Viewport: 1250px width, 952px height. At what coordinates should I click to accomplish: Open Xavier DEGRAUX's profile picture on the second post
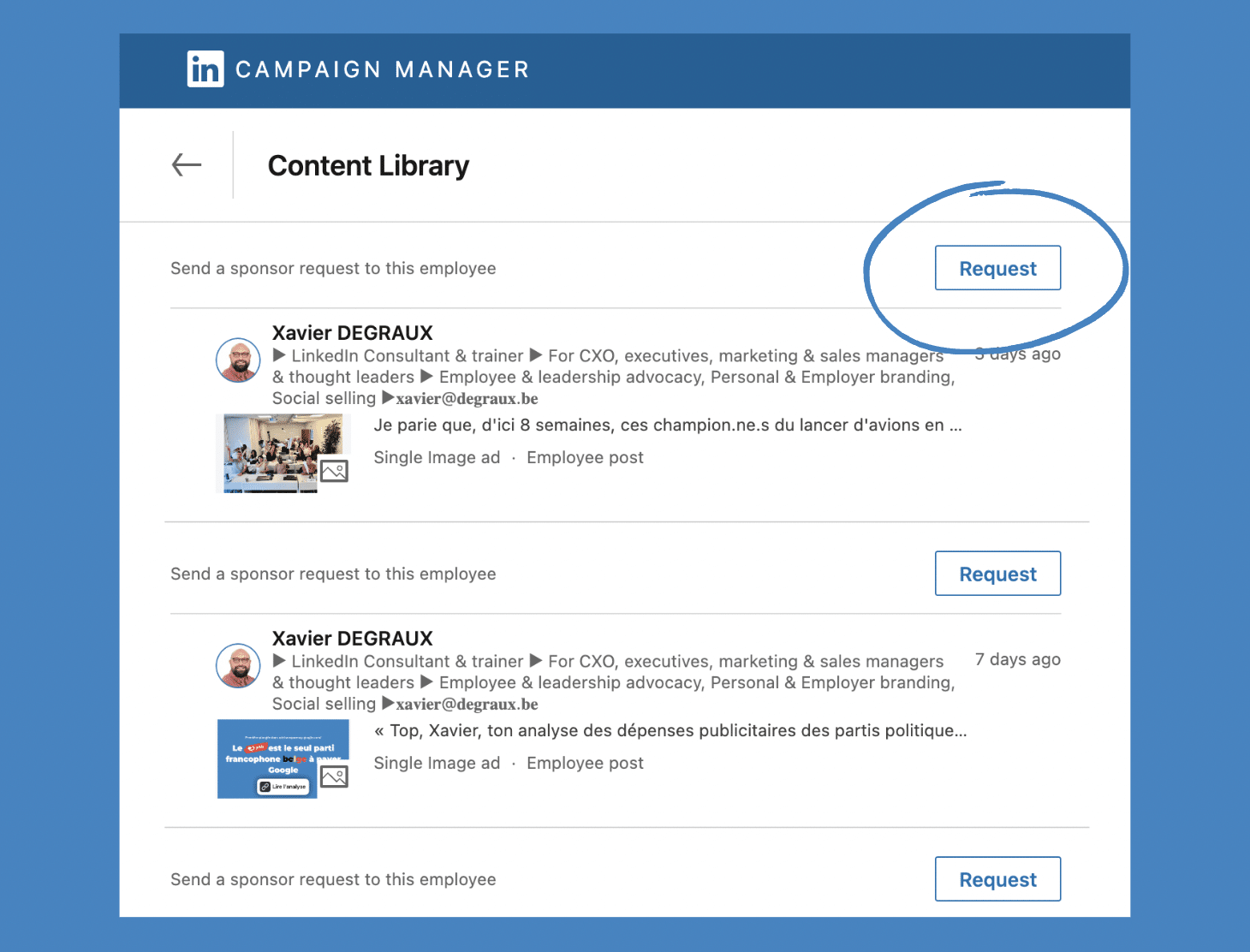coord(237,667)
